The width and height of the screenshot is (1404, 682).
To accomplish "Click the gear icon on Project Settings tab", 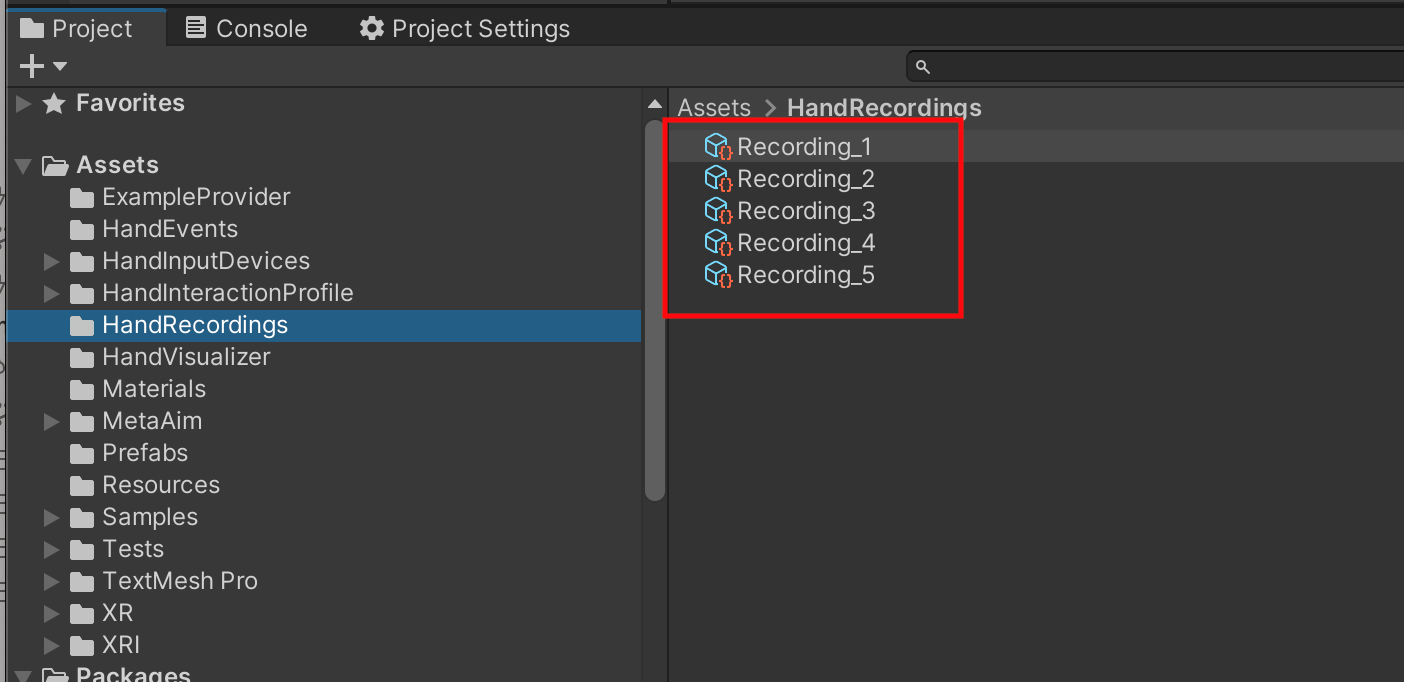I will click(x=371, y=28).
